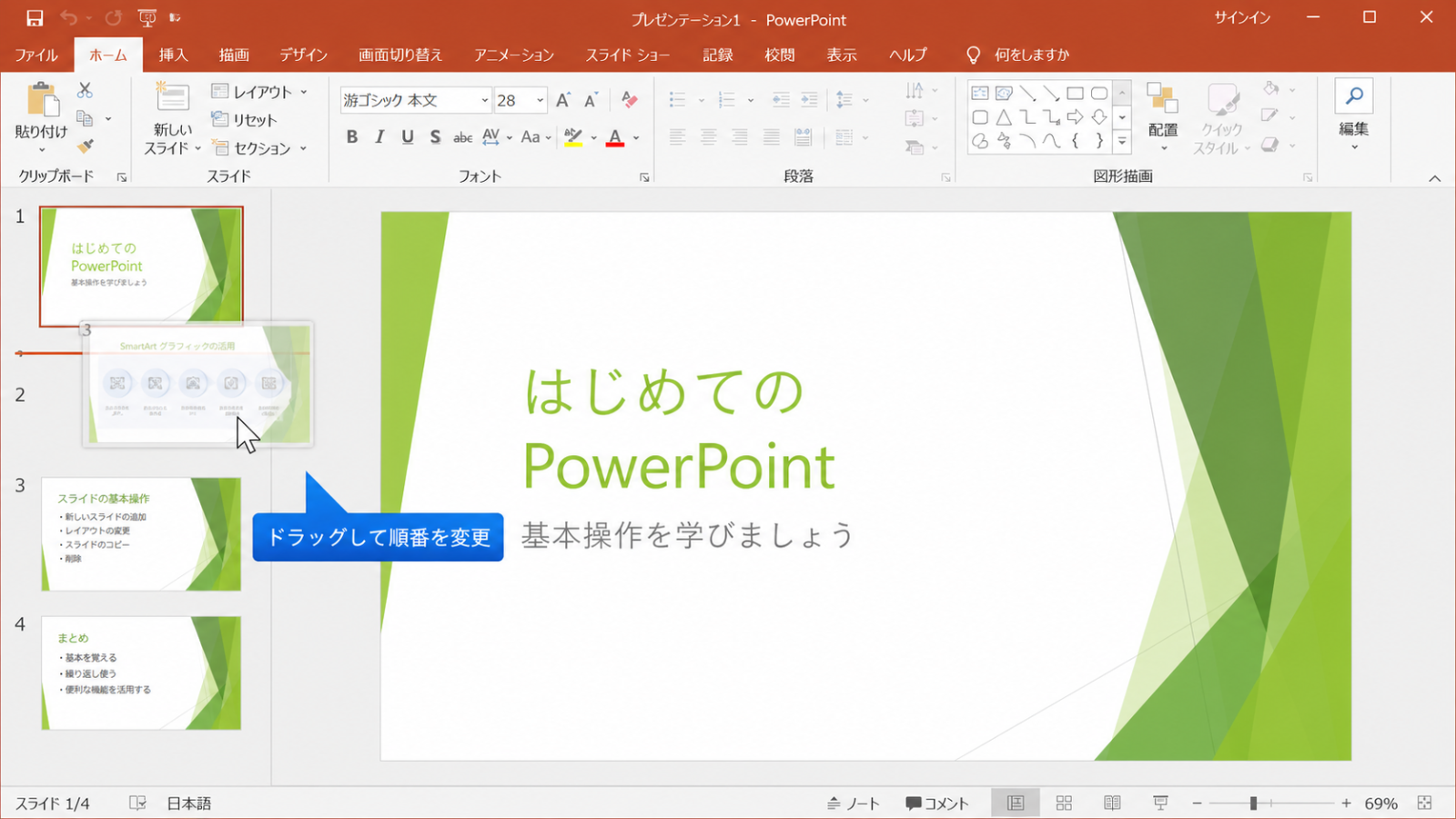The width and height of the screenshot is (1456, 819).
Task: Insert a rectangle shape from the gallery
Action: 1075,93
